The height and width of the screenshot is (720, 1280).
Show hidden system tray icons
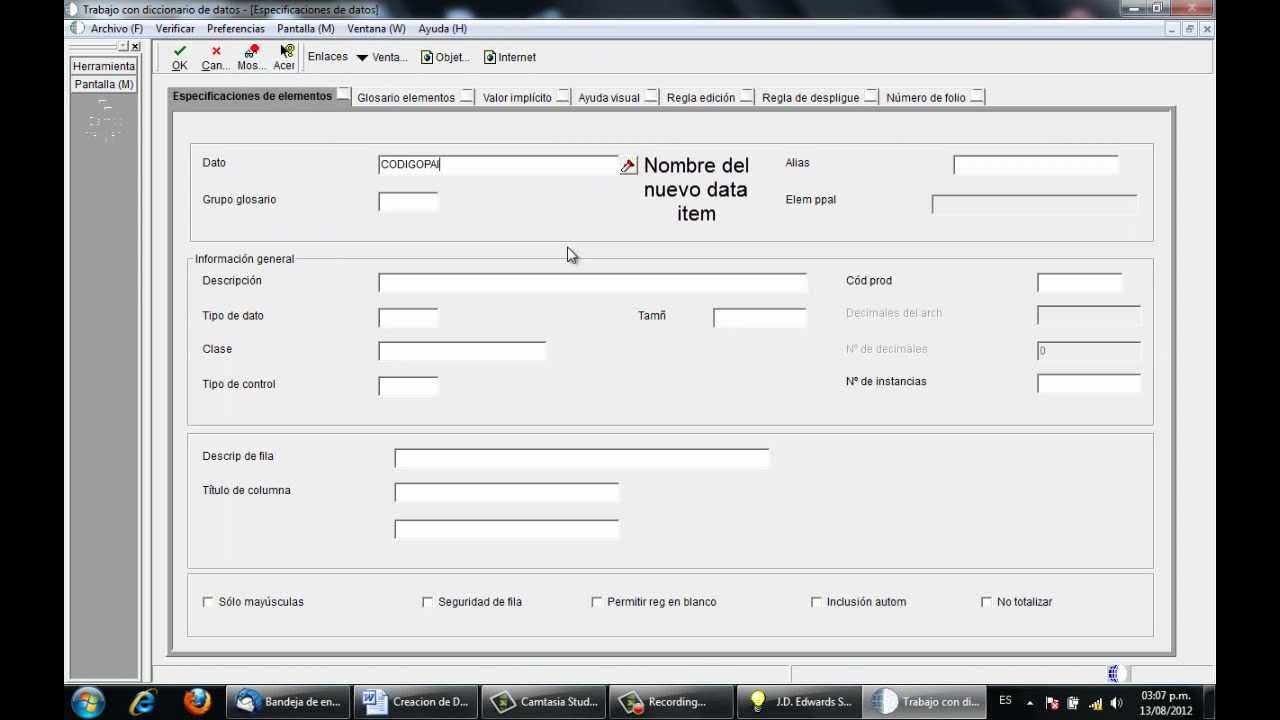tap(1030, 703)
